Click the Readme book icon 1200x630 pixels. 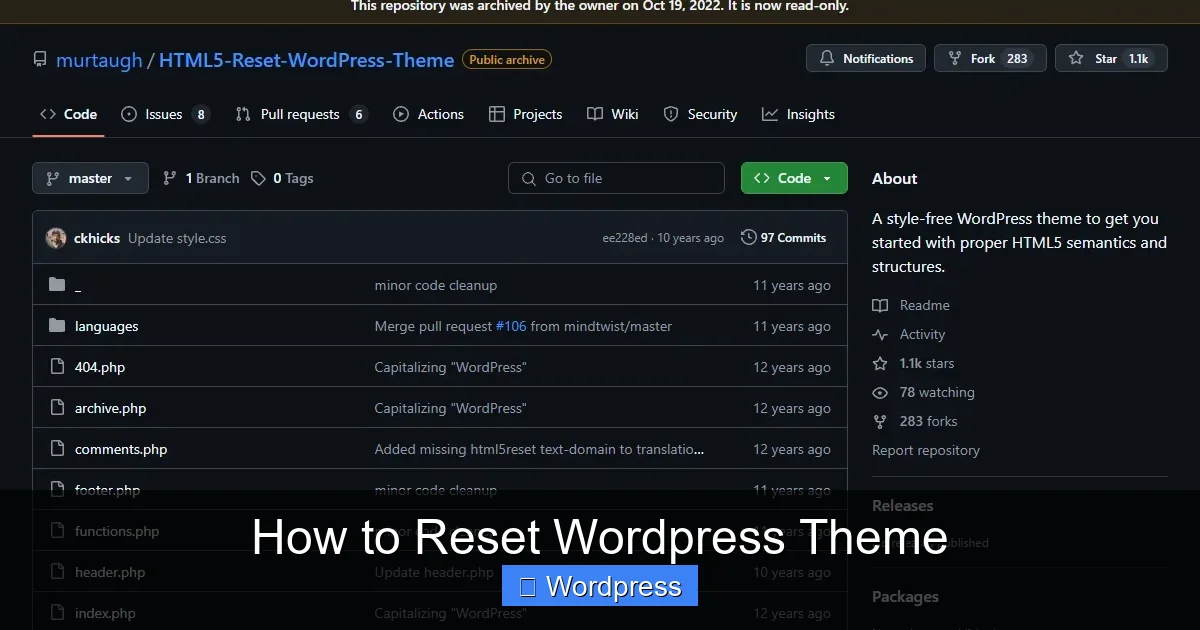tap(880, 305)
